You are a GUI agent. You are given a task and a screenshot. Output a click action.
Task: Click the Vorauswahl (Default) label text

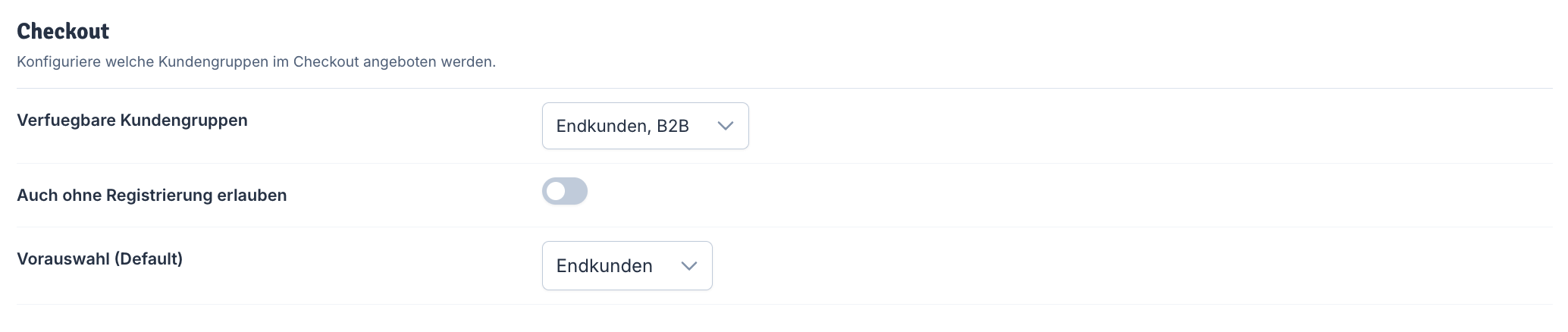[99, 259]
